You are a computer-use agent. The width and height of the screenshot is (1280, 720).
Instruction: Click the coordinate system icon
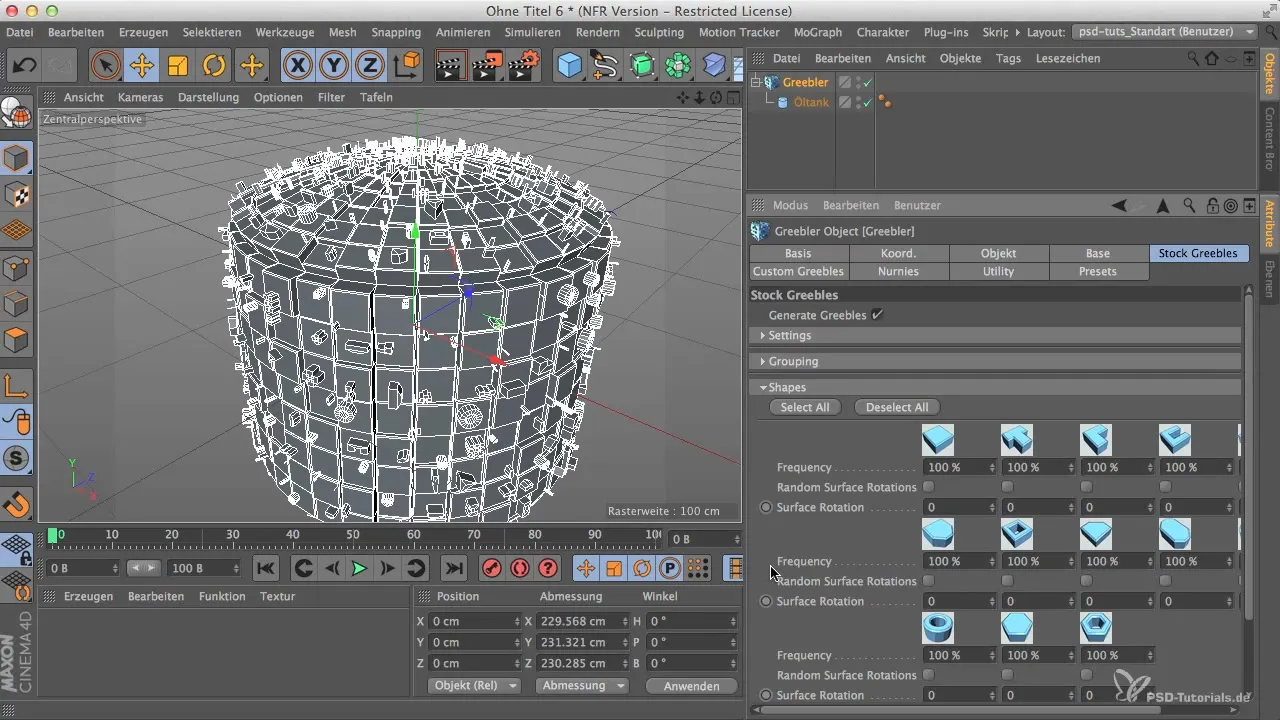click(407, 66)
